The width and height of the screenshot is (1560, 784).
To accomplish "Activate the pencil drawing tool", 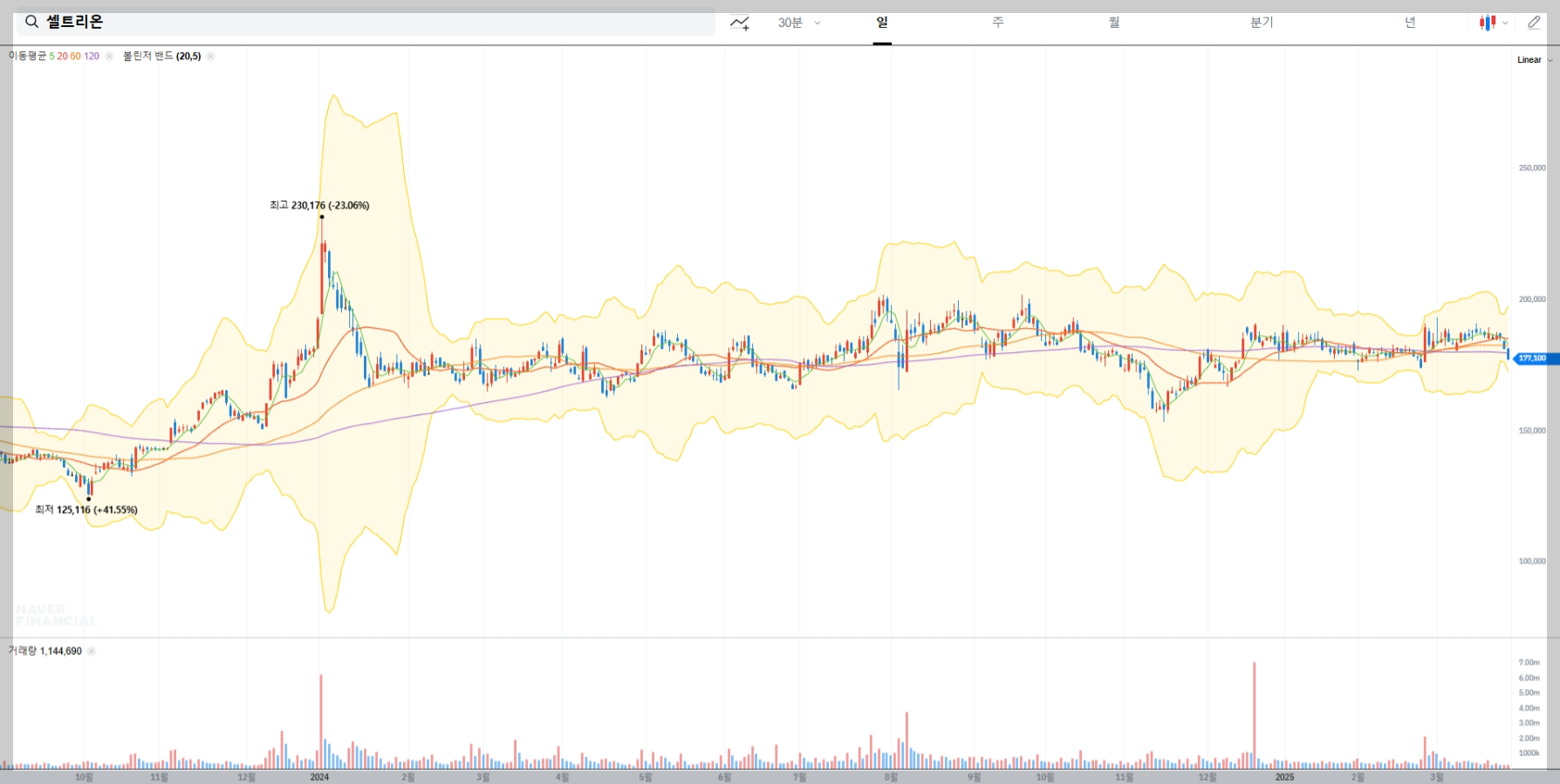I will tap(1534, 23).
